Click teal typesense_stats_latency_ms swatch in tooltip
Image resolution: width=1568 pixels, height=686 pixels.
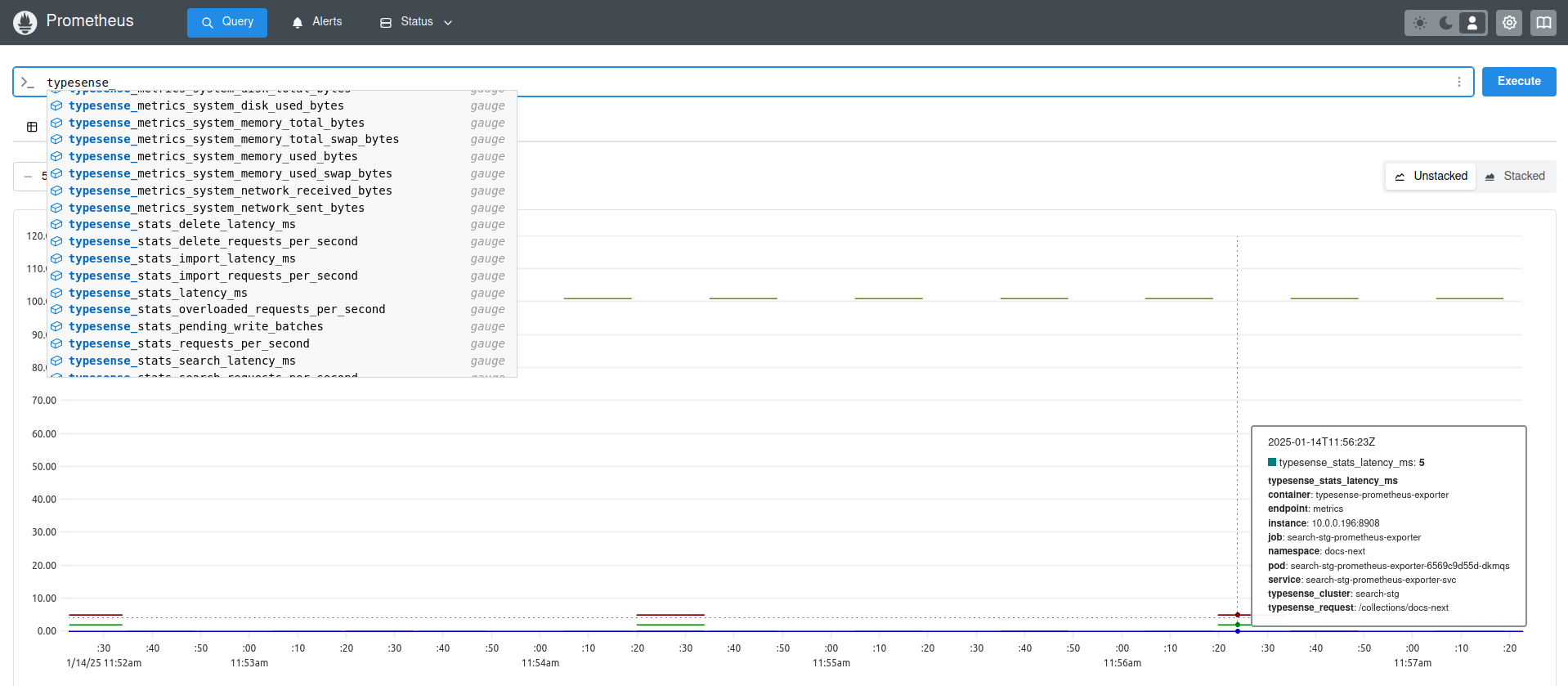point(1272,462)
